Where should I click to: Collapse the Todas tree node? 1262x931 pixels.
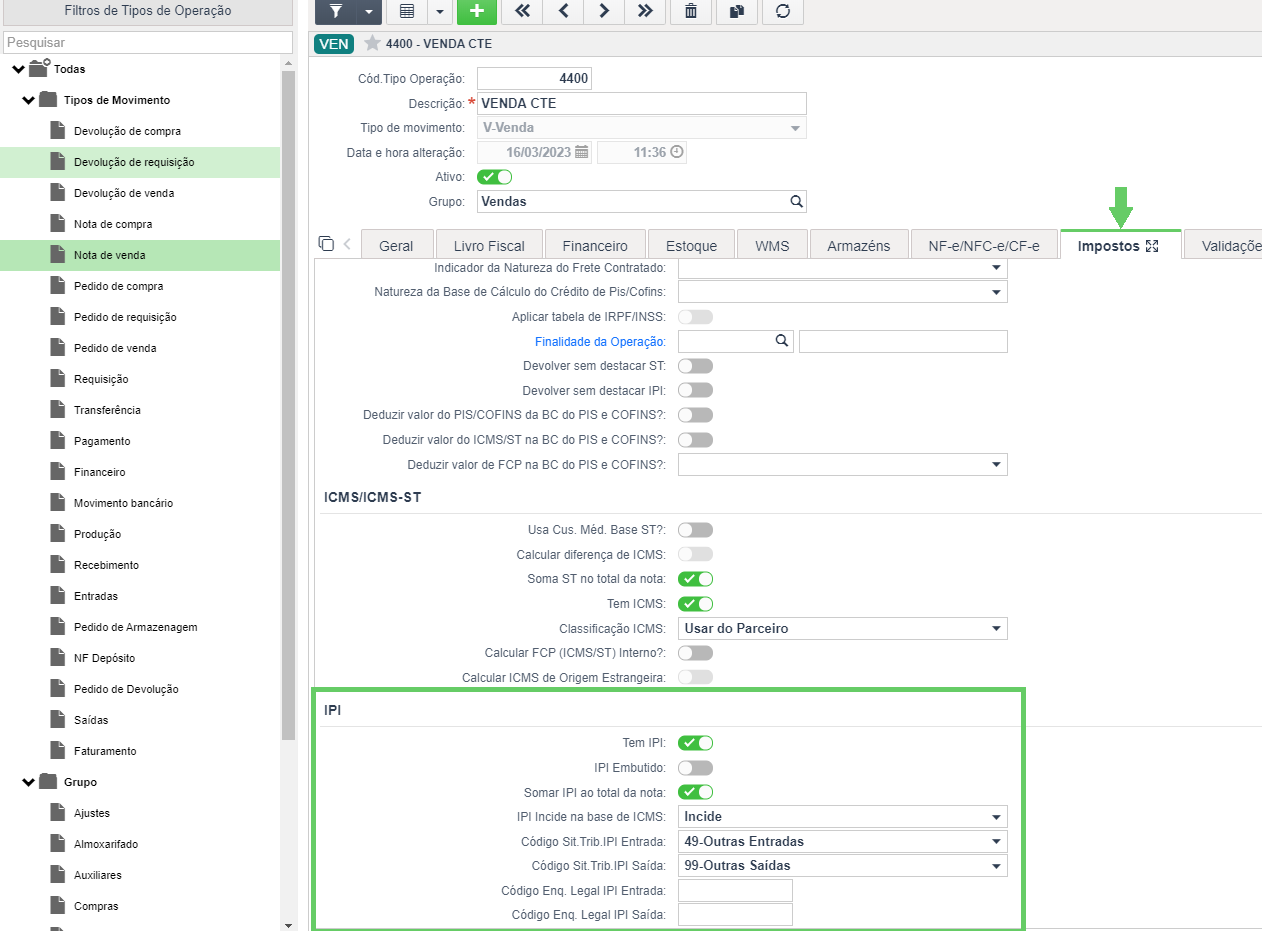coord(18,69)
